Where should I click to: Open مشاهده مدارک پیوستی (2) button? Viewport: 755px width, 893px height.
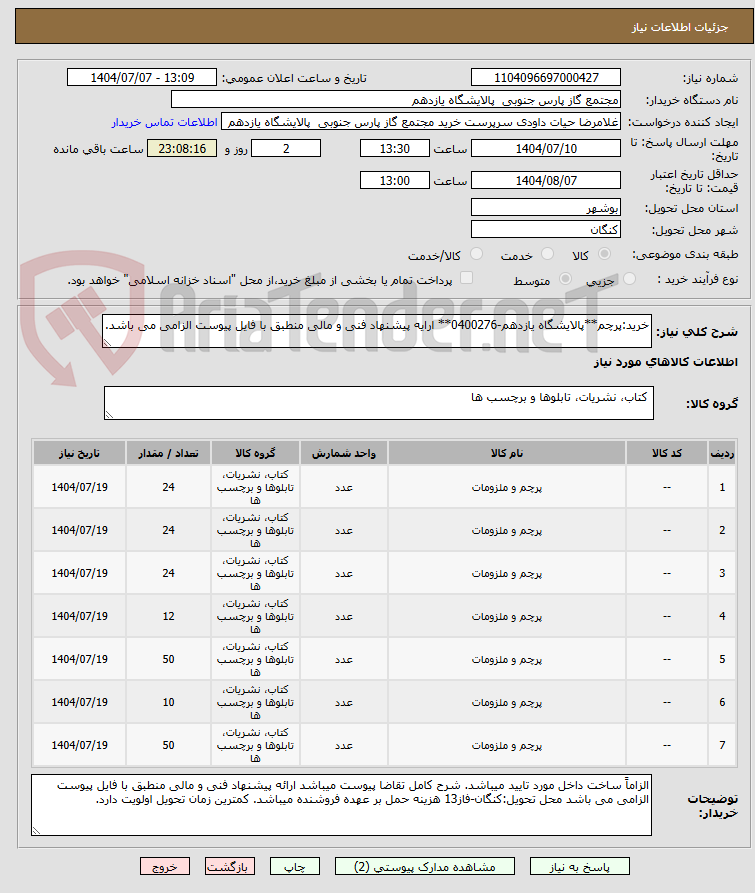(425, 866)
